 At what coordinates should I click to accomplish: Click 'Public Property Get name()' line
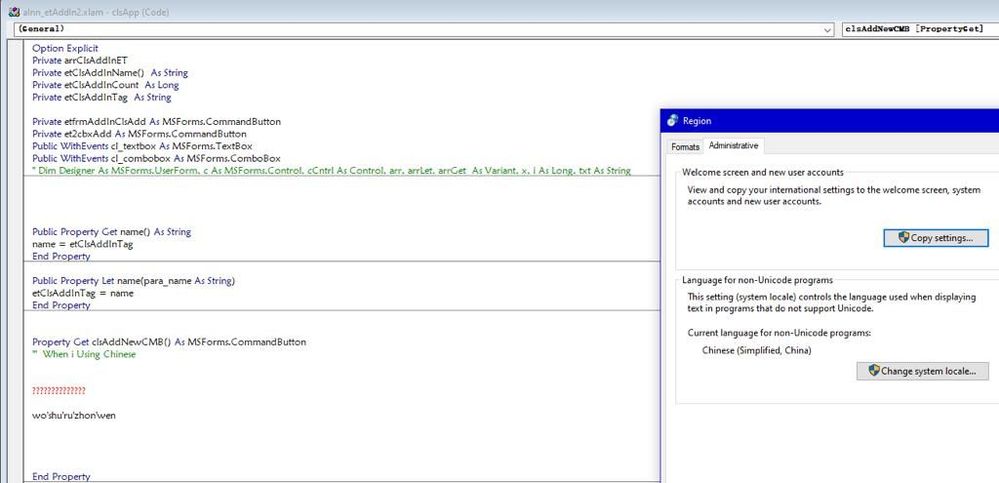point(111,232)
